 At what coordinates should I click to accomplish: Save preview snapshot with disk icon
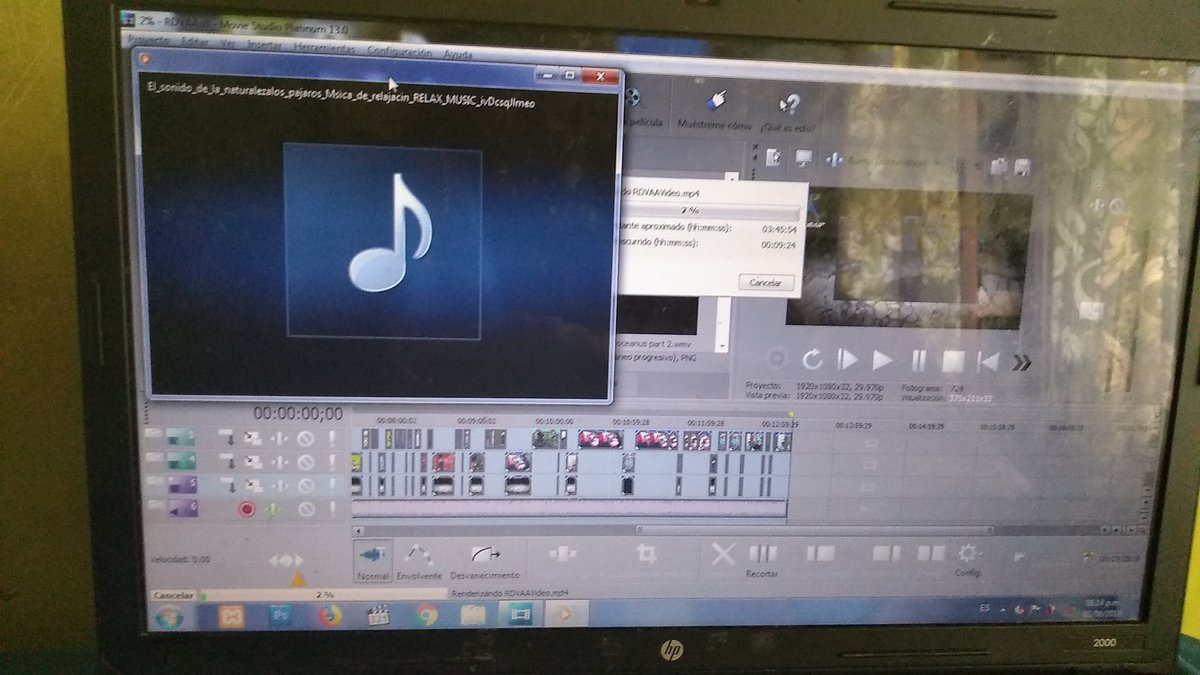(1022, 167)
